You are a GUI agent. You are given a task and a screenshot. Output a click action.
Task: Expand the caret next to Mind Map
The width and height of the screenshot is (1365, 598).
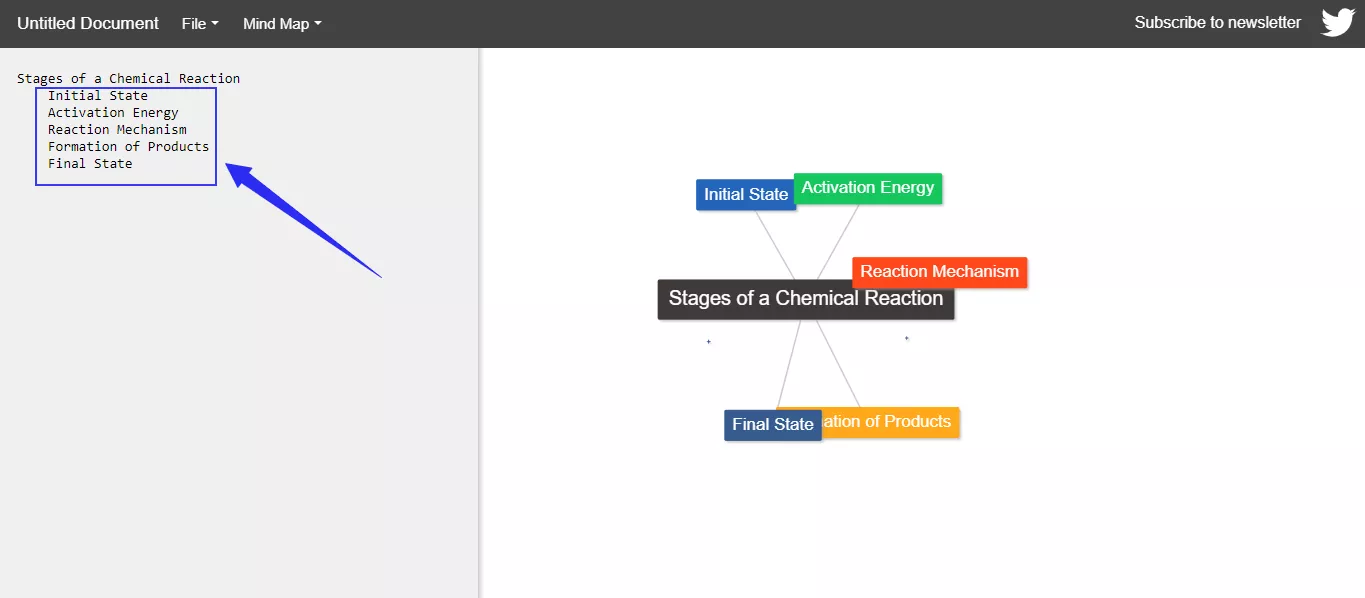pyautogui.click(x=317, y=23)
